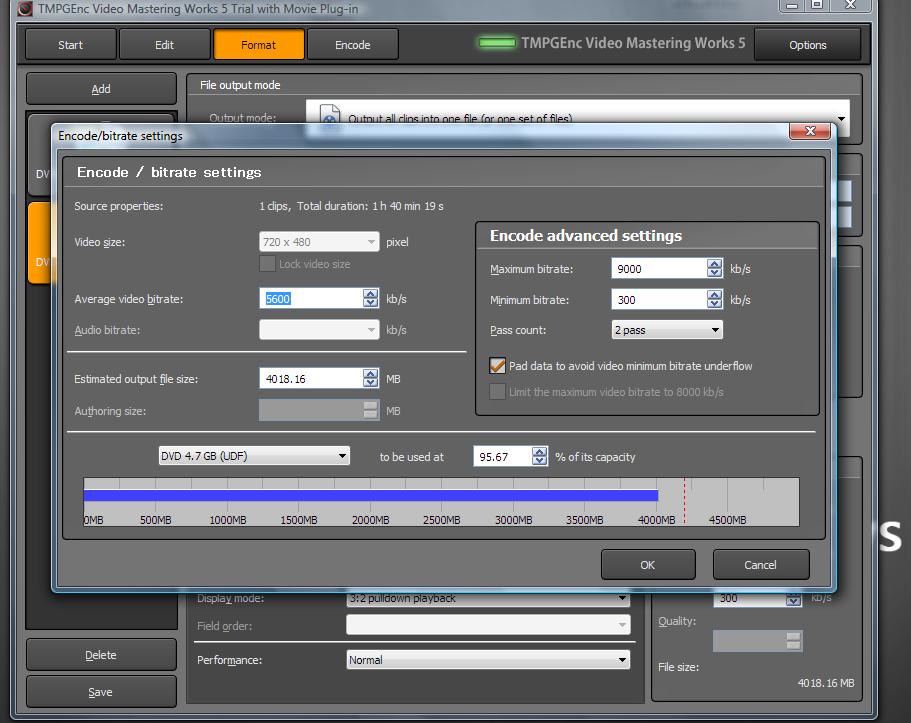The height and width of the screenshot is (723, 911).
Task: Toggle Pad data to avoid underflow checkbox
Action: (497, 366)
